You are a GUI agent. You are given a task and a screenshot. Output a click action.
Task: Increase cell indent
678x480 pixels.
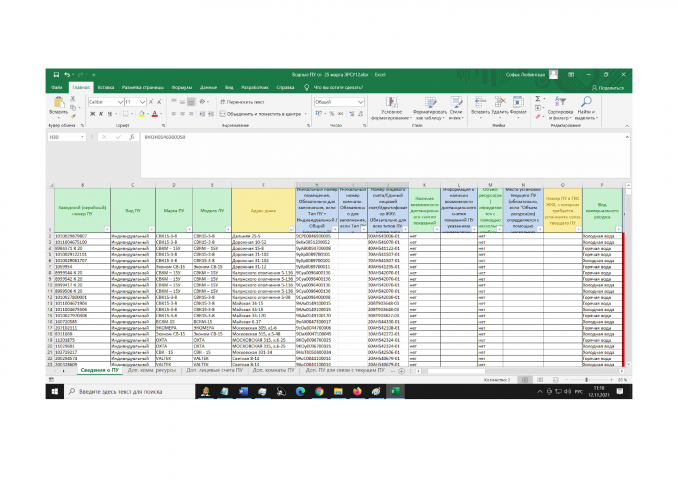click(211, 114)
